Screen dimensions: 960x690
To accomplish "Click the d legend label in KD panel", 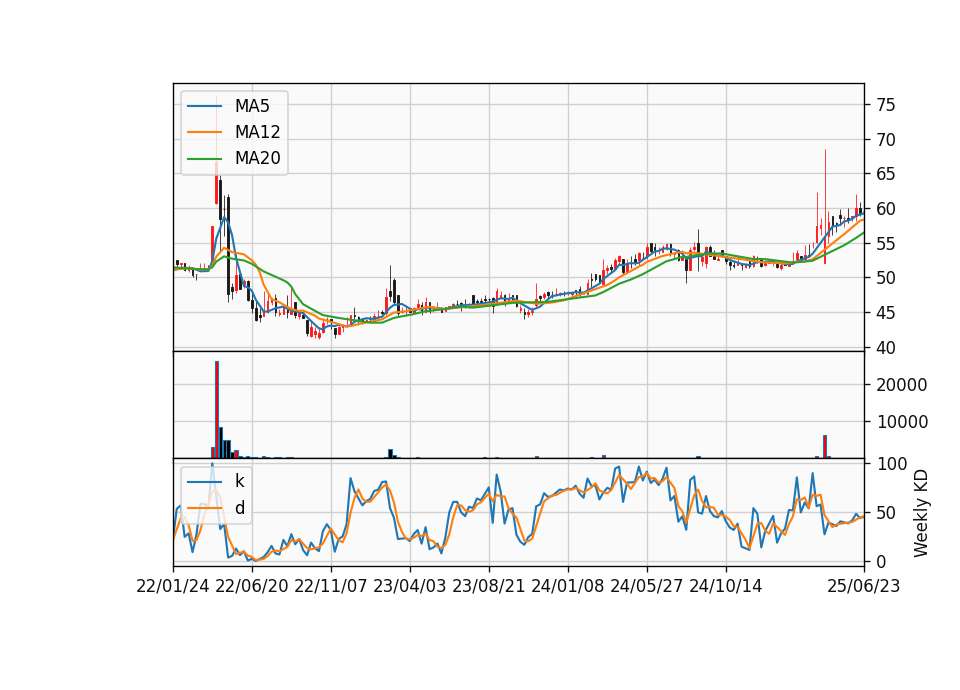I will (x=240, y=508).
